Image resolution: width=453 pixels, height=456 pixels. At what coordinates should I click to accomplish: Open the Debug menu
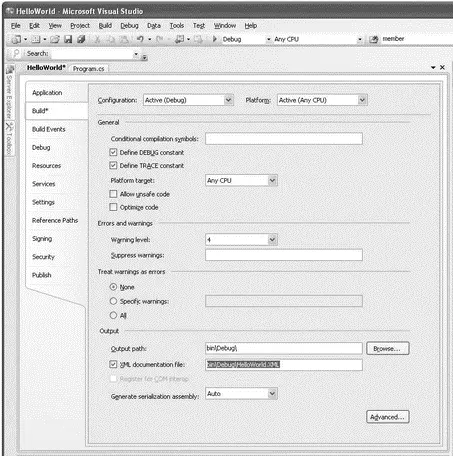[x=129, y=26]
